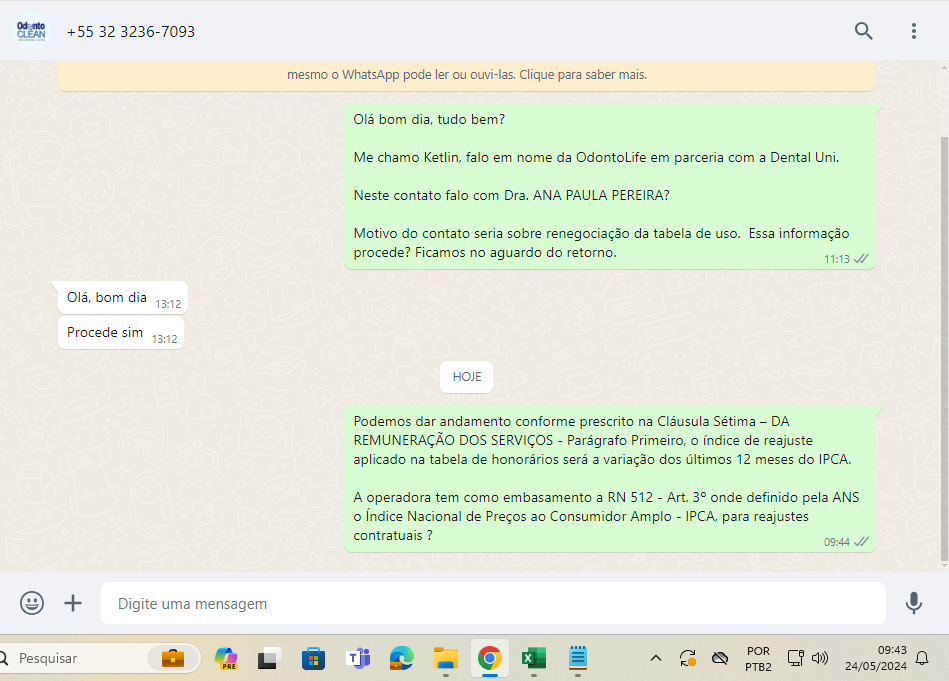Open the three-dot chat menu
949x681 pixels.
(x=913, y=31)
